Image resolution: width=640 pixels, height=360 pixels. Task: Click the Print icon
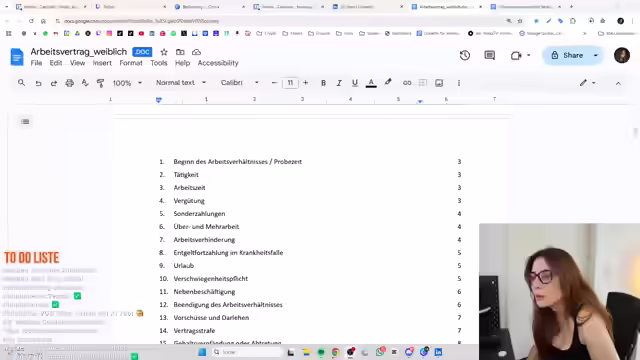[x=69, y=83]
